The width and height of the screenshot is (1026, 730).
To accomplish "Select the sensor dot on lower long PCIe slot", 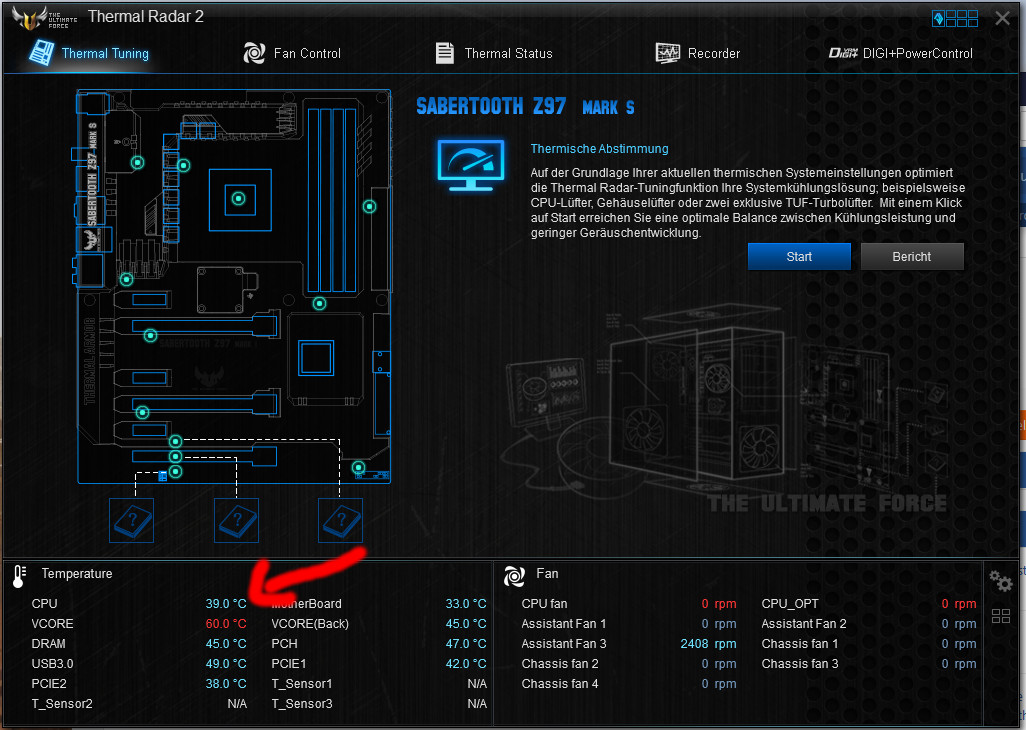I will (143, 413).
